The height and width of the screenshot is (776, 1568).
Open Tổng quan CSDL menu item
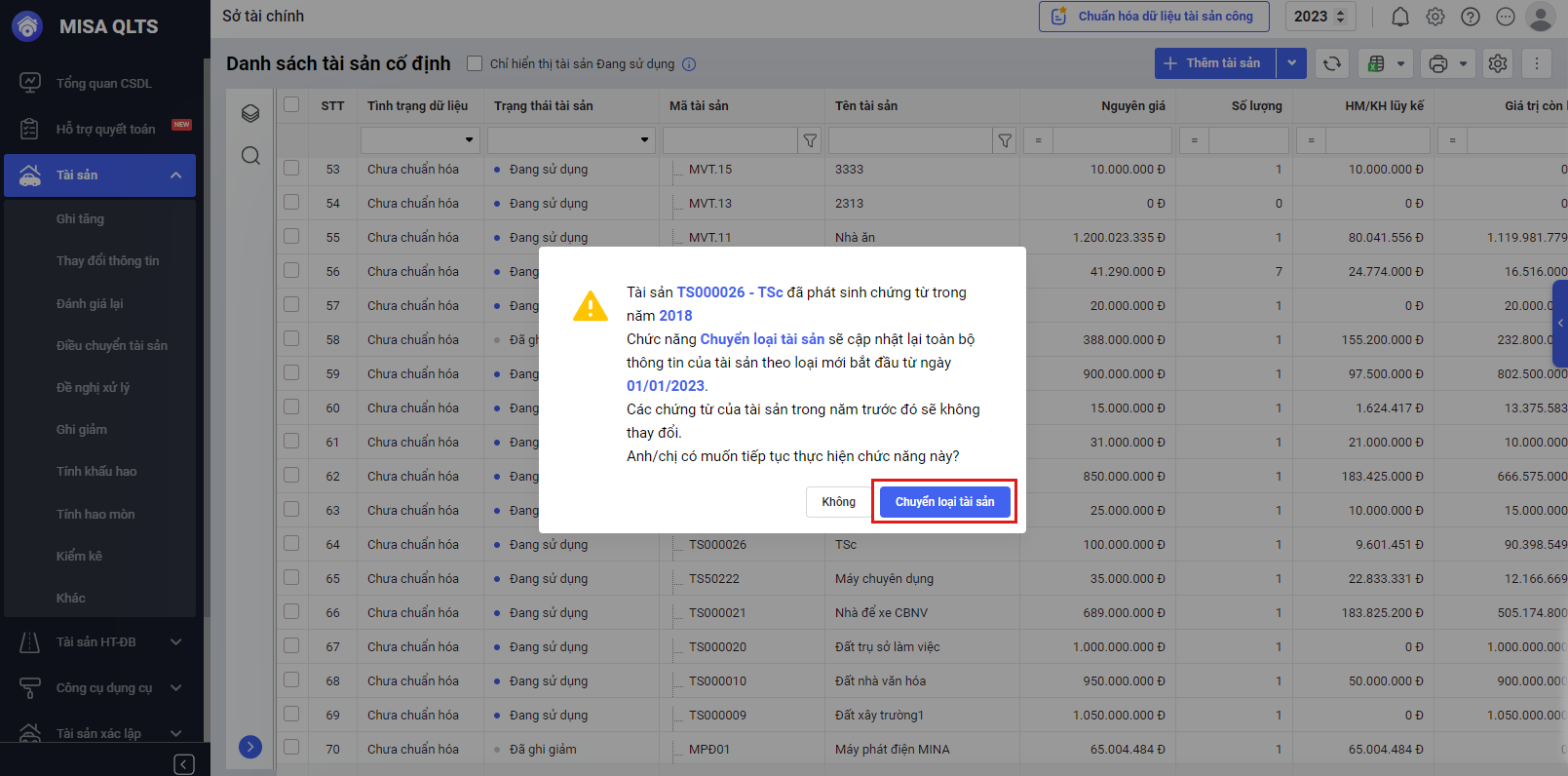coord(103,83)
